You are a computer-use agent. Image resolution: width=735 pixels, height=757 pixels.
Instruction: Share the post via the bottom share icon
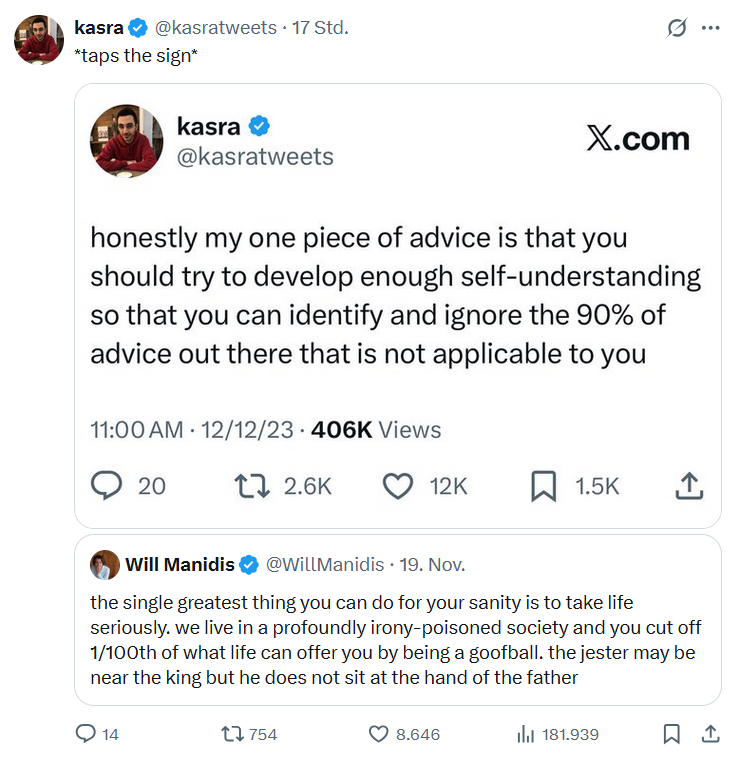pos(711,734)
